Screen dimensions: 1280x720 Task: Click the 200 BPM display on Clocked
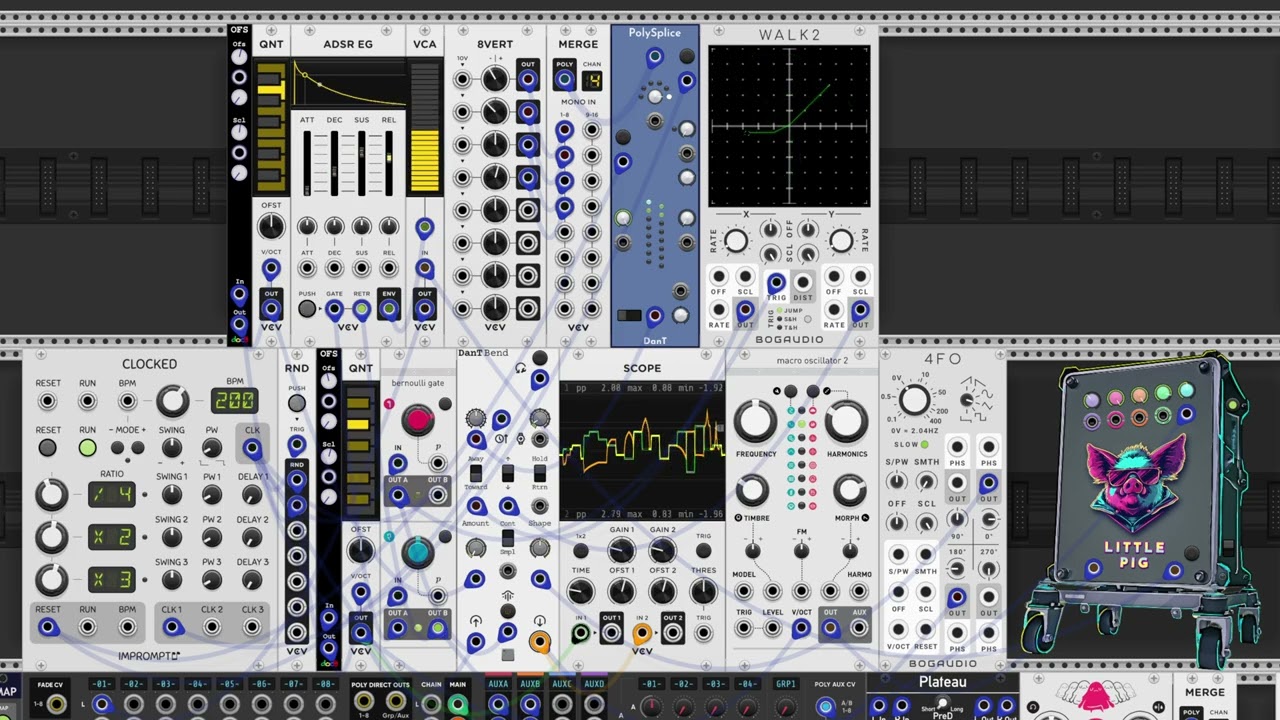(x=234, y=402)
